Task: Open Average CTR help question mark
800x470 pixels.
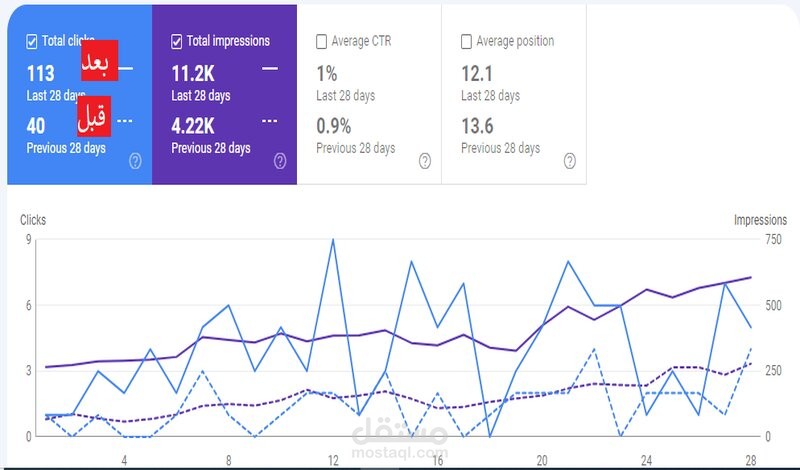Action: 425,161
